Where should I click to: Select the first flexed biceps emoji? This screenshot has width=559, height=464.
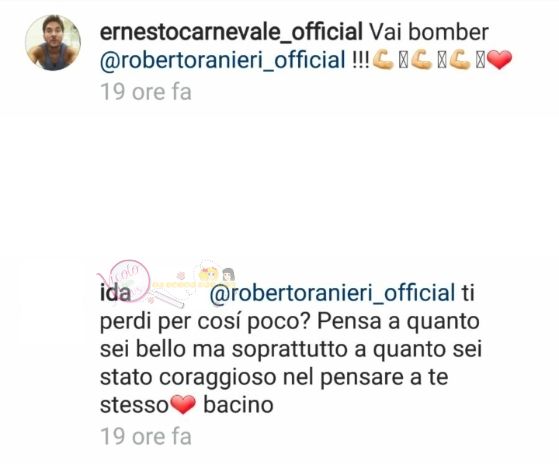(x=383, y=60)
